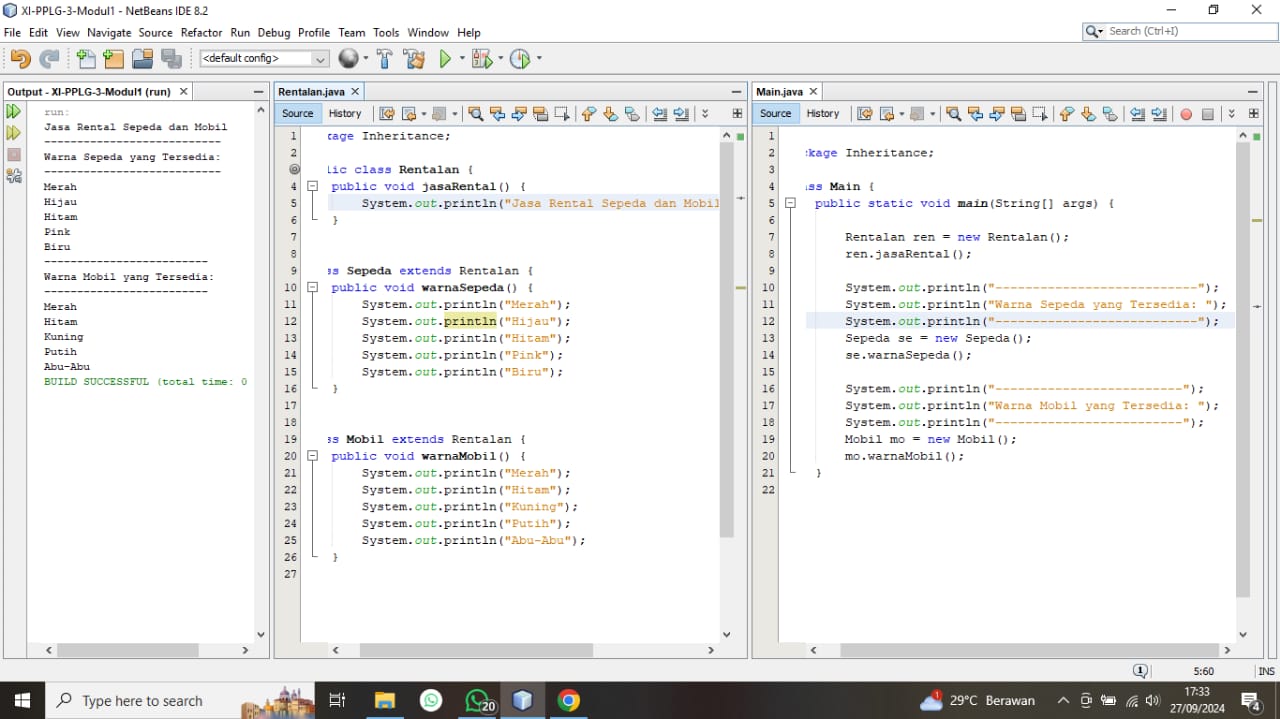Click History button in Rentalan.java editor
Image resolution: width=1280 pixels, height=719 pixels.
[x=345, y=113]
